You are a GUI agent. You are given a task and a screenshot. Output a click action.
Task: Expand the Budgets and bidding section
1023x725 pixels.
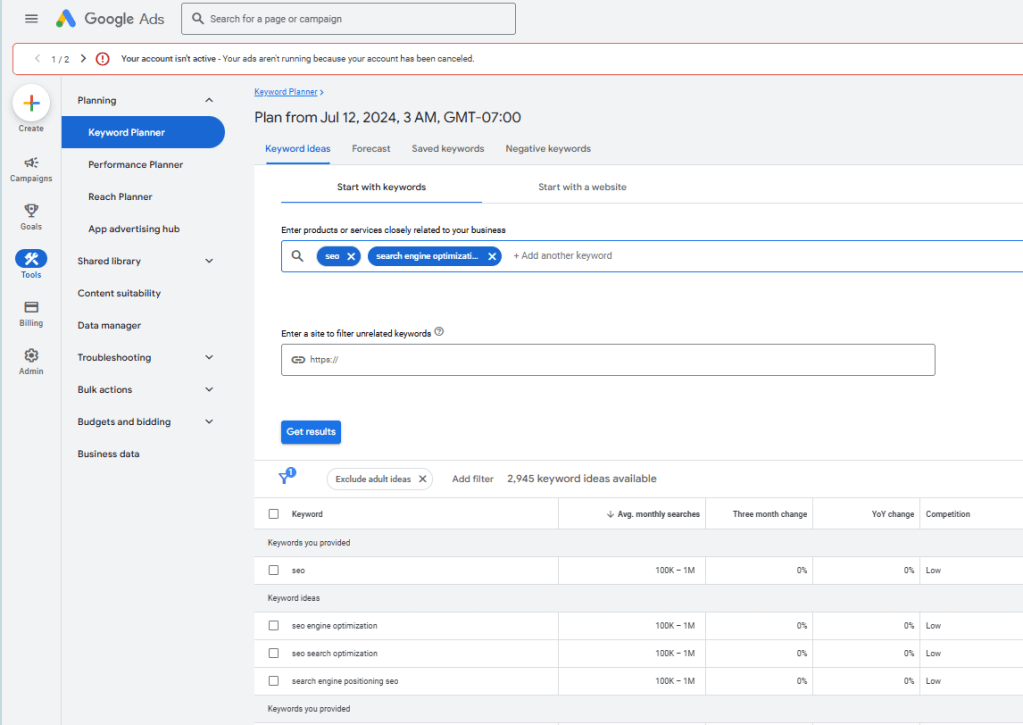[x=209, y=422]
